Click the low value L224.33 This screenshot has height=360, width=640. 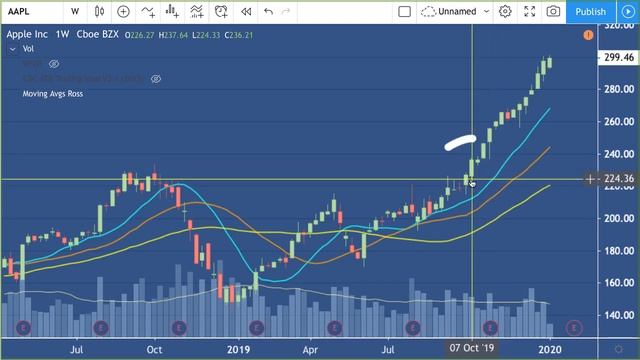(x=206, y=35)
